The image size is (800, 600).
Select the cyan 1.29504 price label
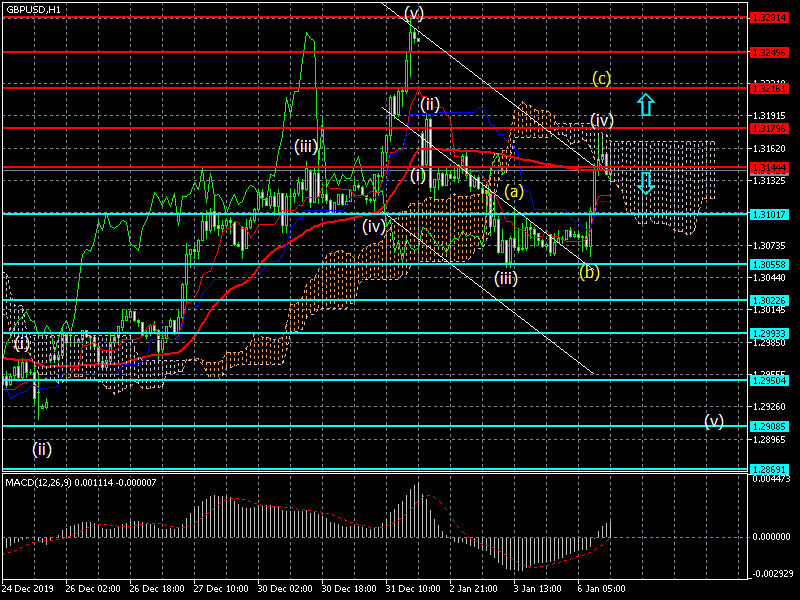click(769, 380)
